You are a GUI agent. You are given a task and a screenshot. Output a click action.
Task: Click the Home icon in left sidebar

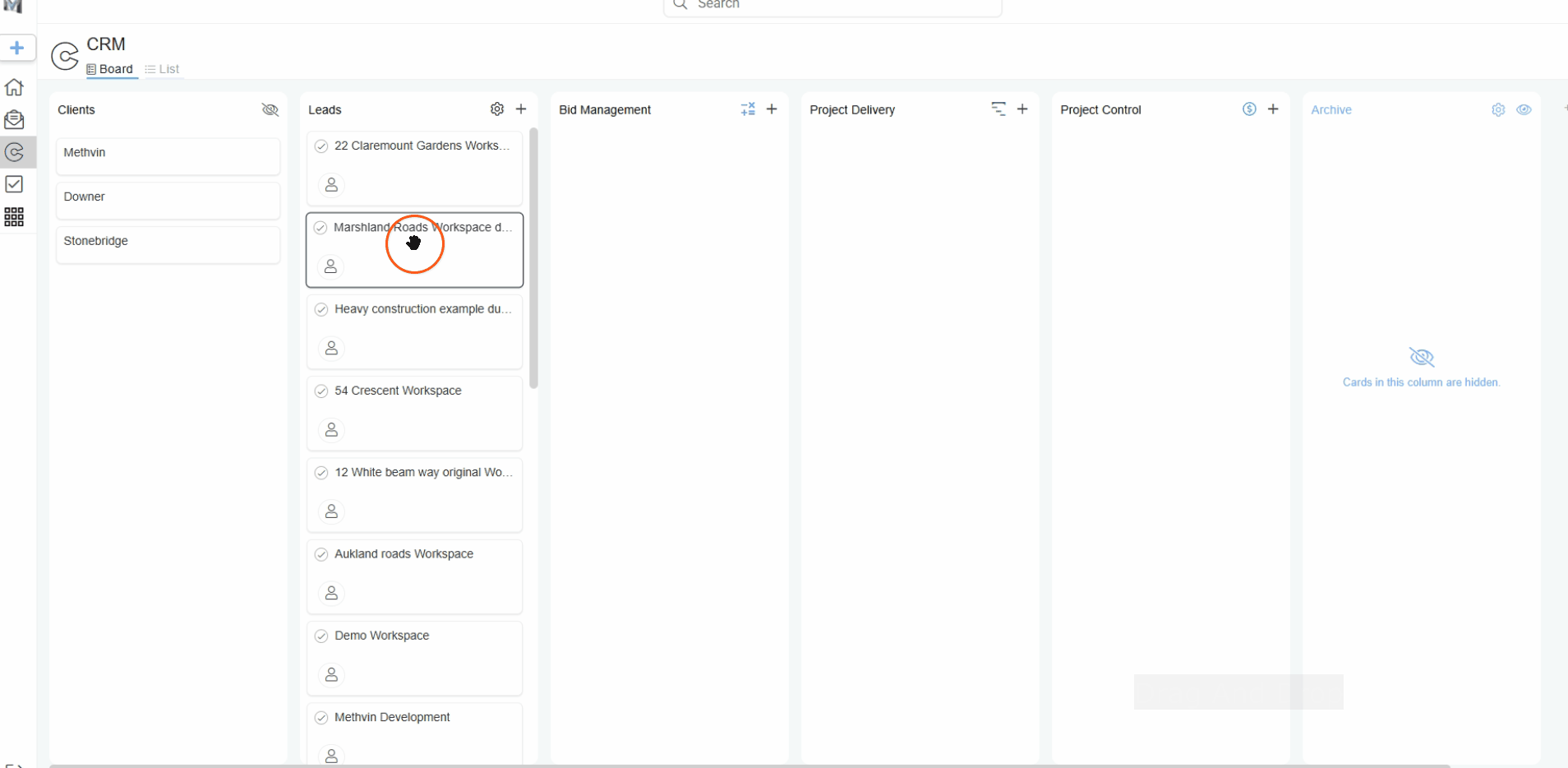[x=14, y=87]
